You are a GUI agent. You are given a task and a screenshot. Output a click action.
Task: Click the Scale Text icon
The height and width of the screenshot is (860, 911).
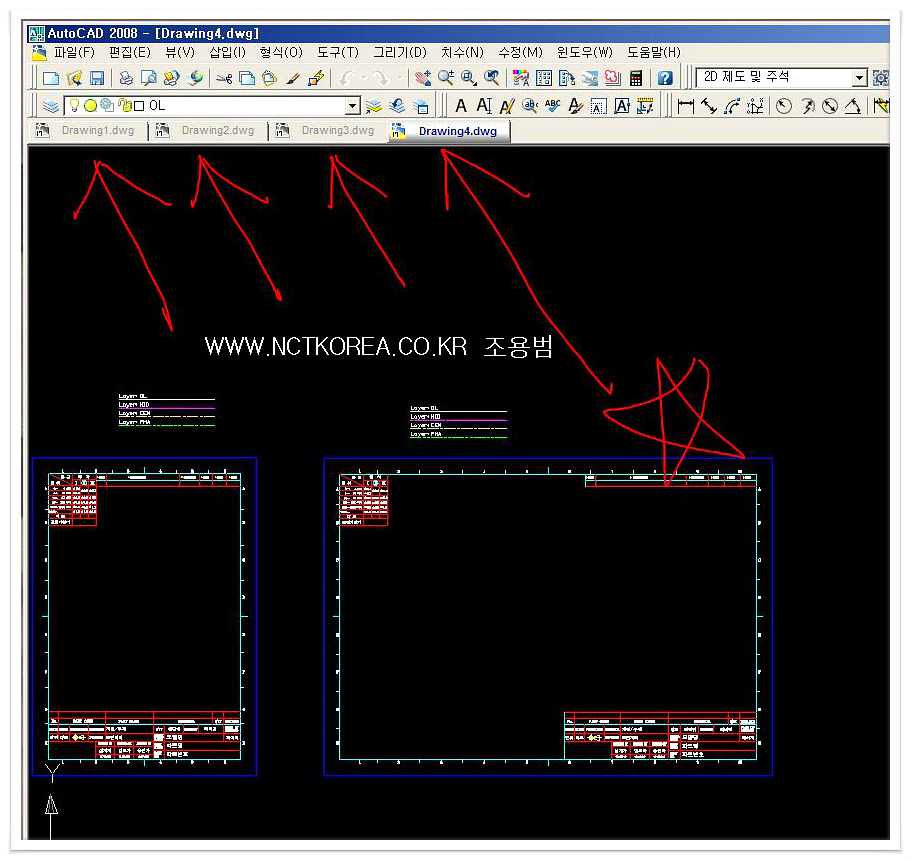598,106
